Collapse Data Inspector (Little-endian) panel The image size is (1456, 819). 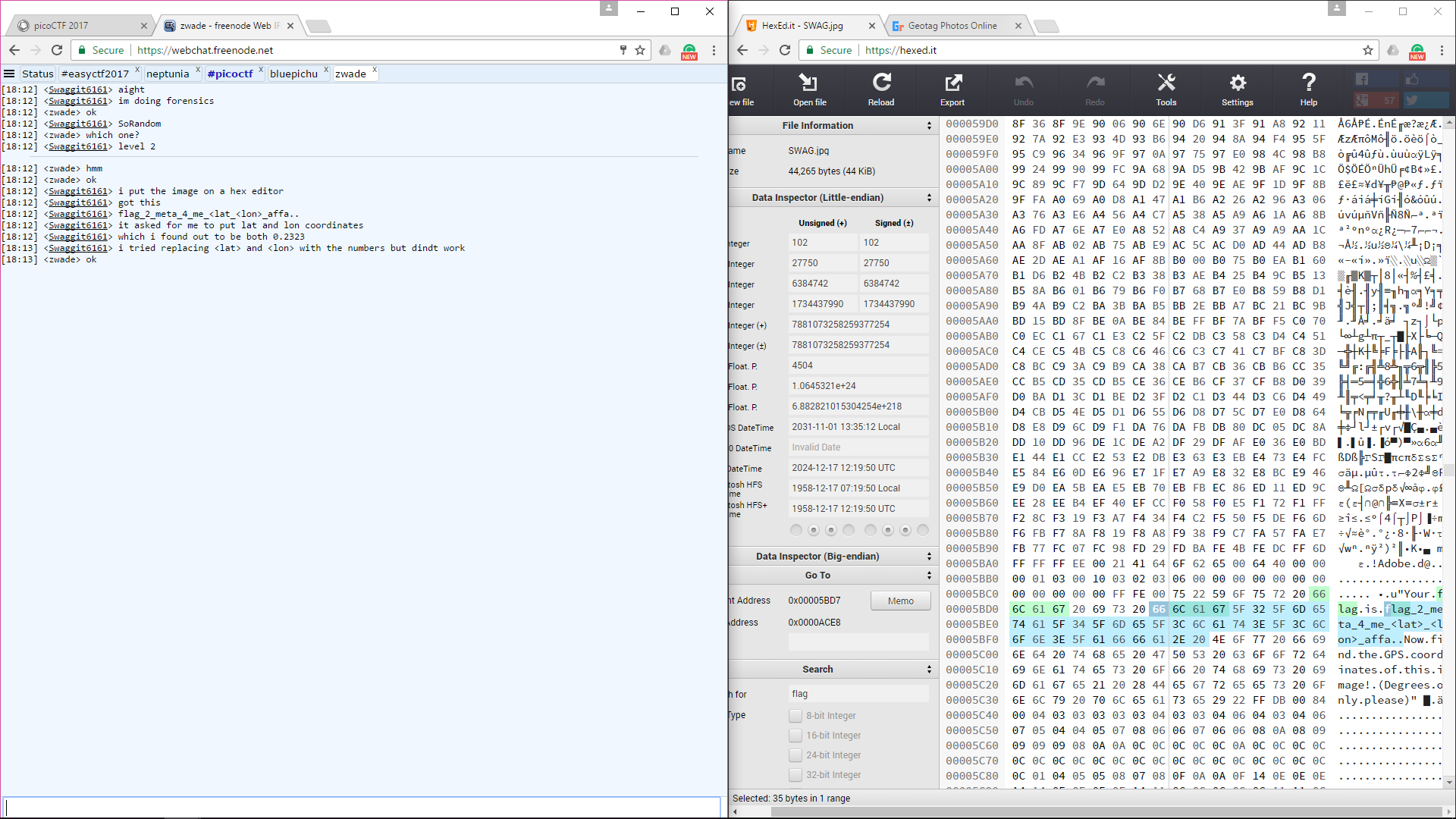tap(929, 198)
